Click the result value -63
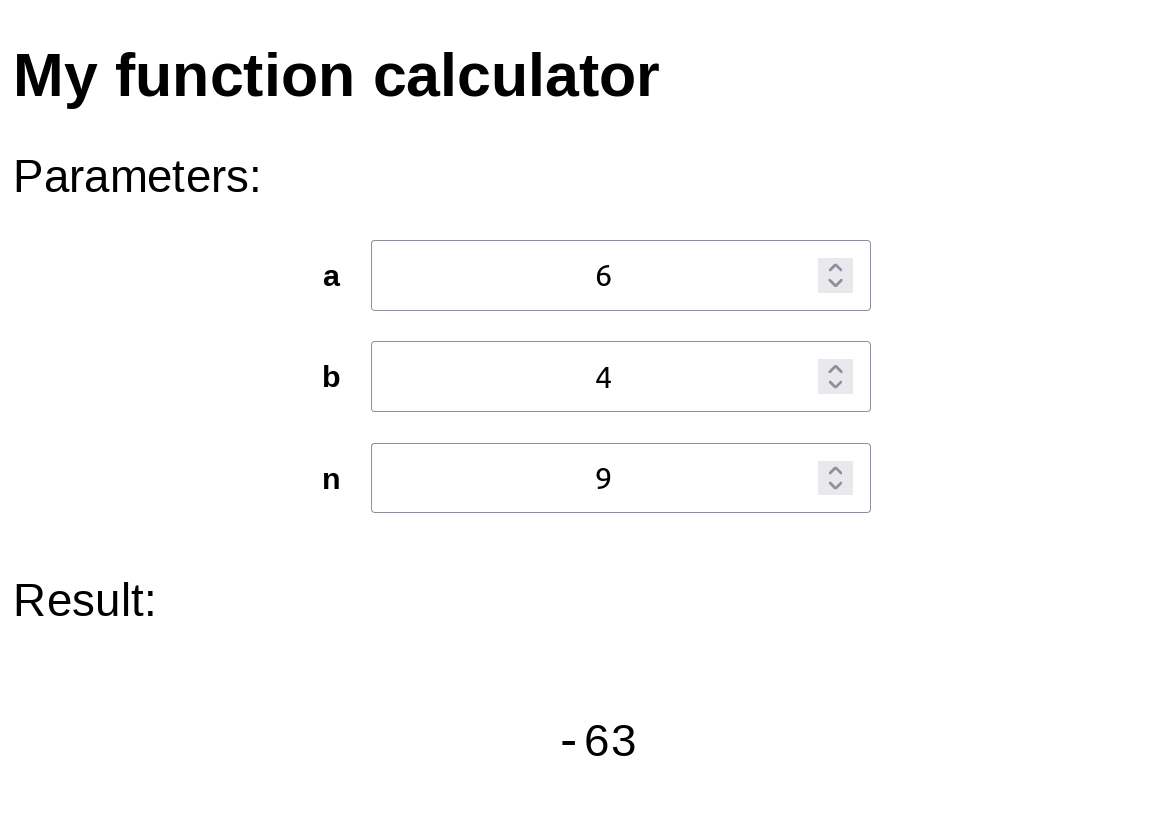Image resolution: width=1173 pixels, height=834 pixels. [599, 741]
